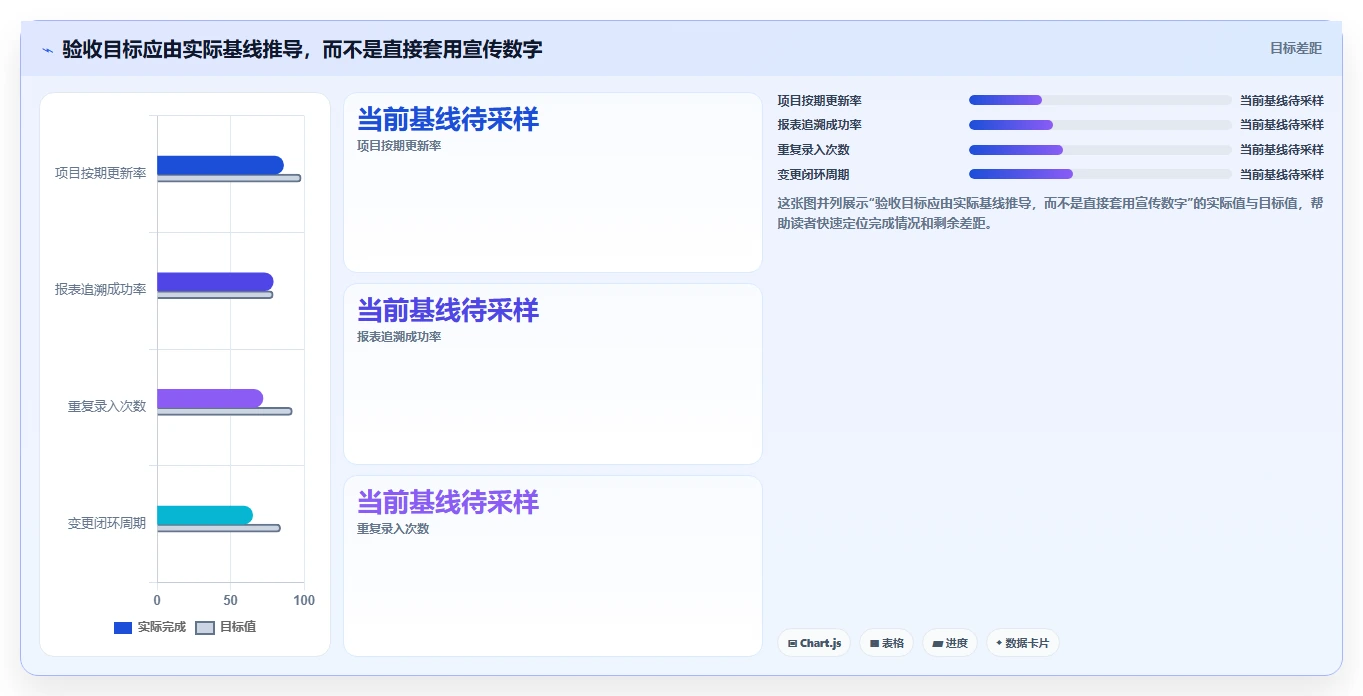Open the Chart.js tag
The width and height of the screenshot is (1363, 696).
pyautogui.click(x=814, y=643)
